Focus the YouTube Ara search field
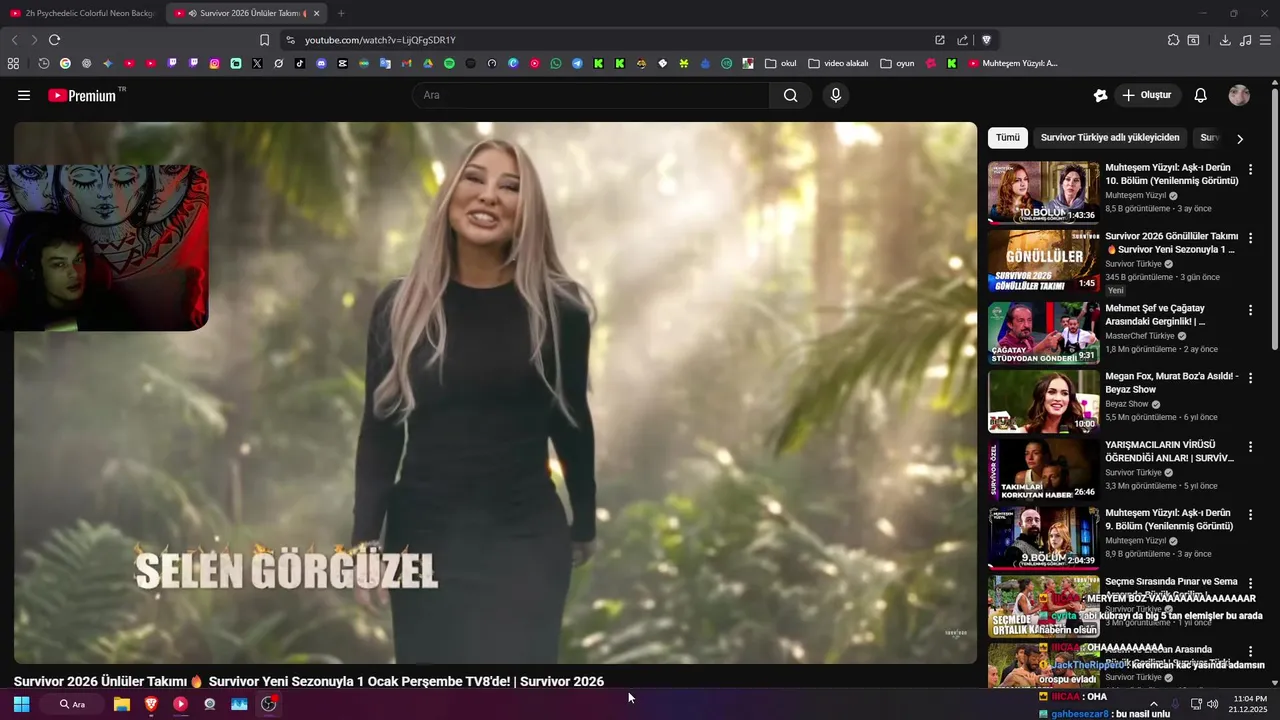1280x720 pixels. coord(591,95)
